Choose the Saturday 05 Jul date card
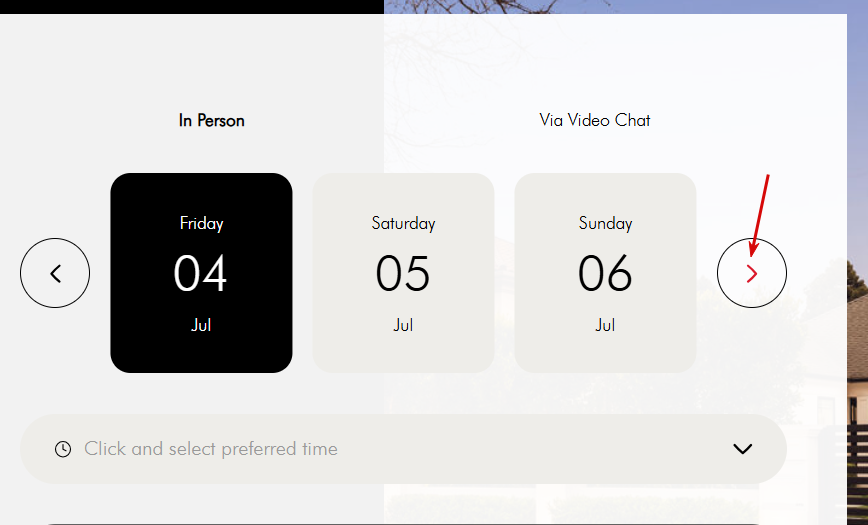This screenshot has width=868, height=525. 403,272
